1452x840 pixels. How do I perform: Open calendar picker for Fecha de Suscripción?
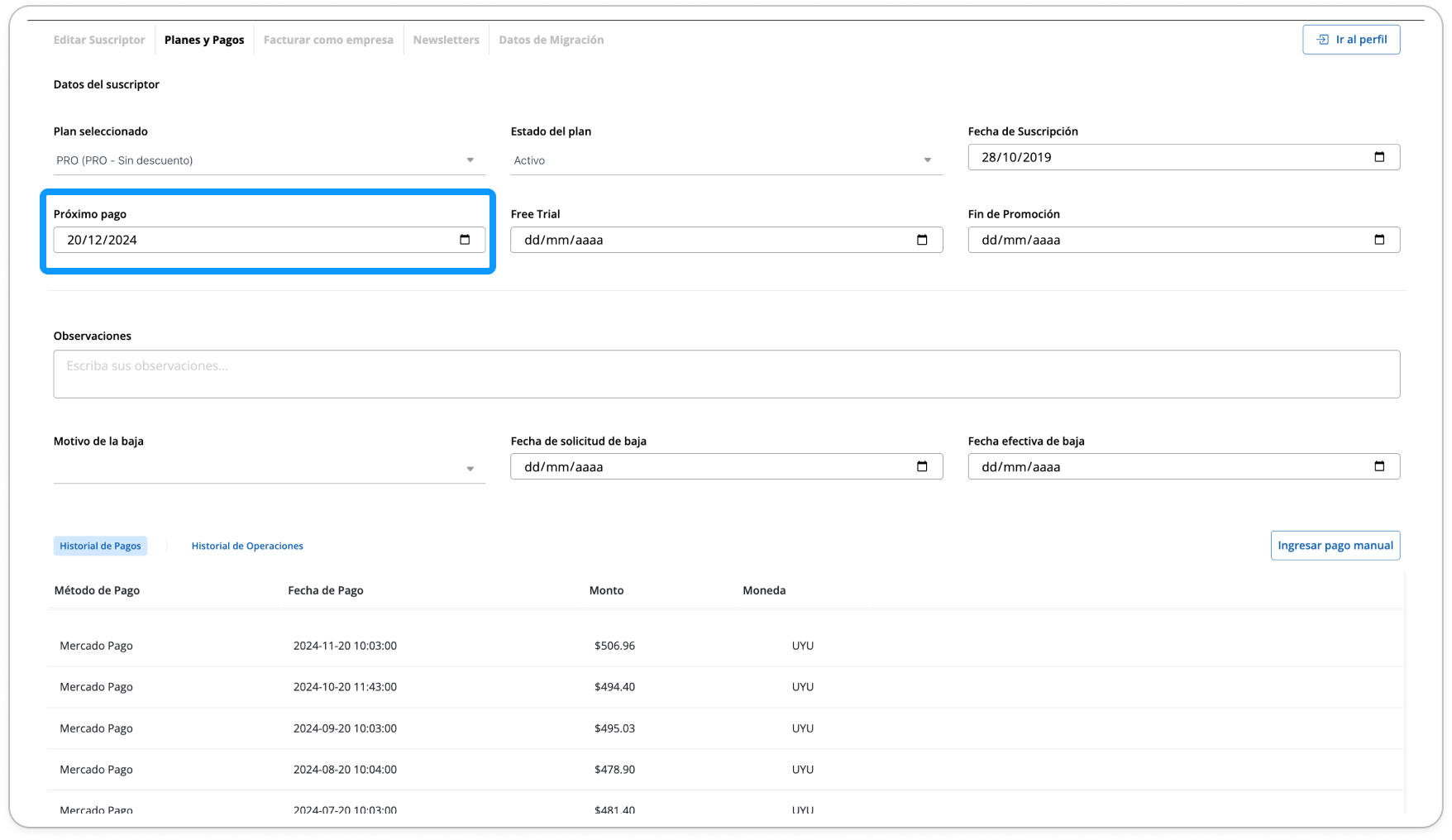[x=1379, y=157]
